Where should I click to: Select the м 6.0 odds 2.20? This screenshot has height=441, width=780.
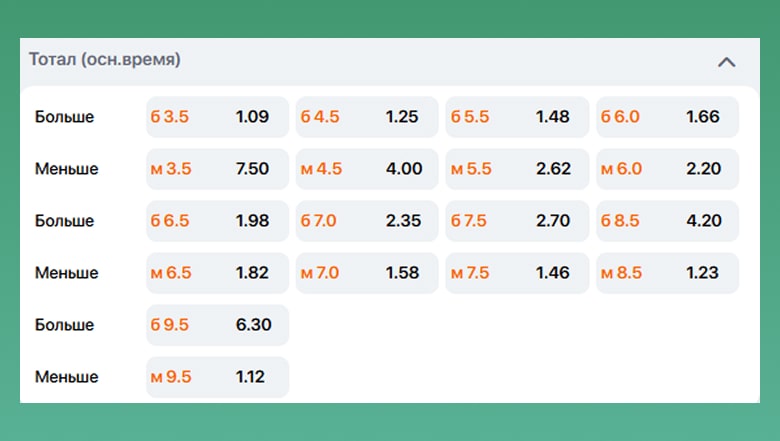click(667, 169)
